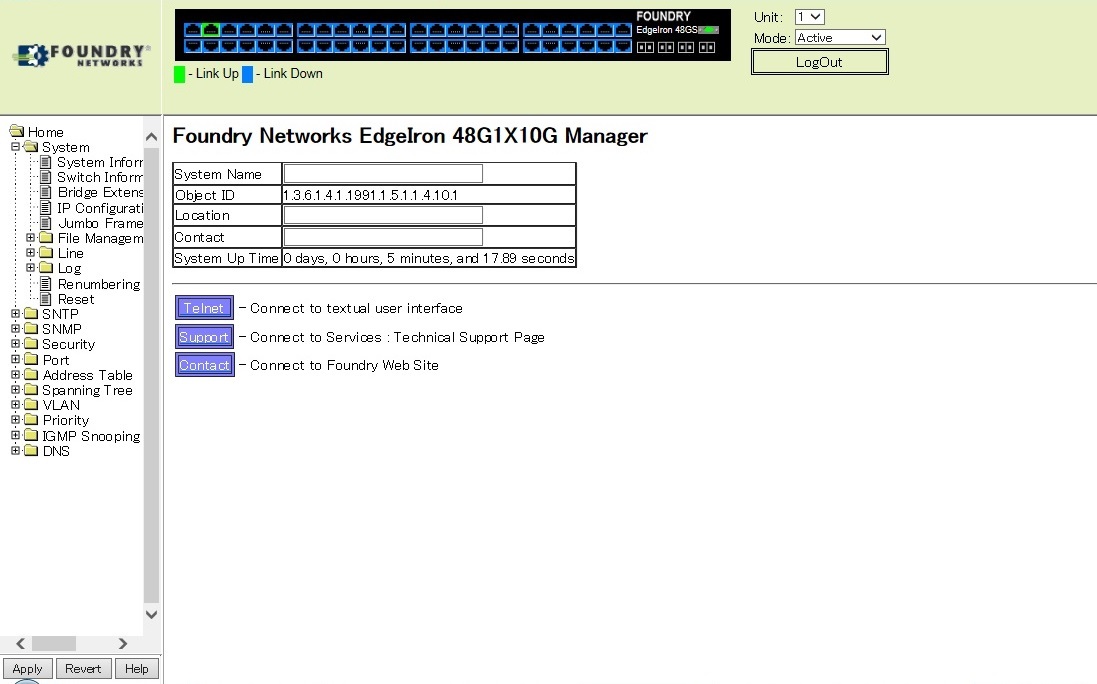Expand the SNMP tree node
Image resolution: width=1097 pixels, height=684 pixels.
click(x=15, y=329)
